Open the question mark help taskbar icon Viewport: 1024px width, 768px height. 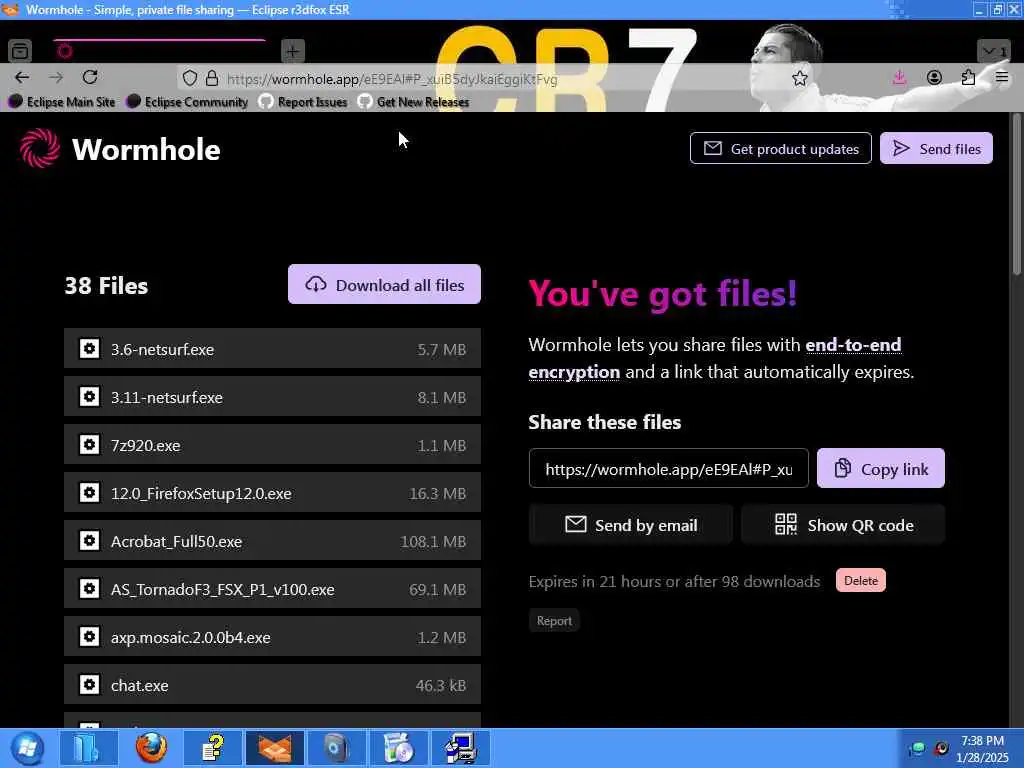[x=213, y=748]
